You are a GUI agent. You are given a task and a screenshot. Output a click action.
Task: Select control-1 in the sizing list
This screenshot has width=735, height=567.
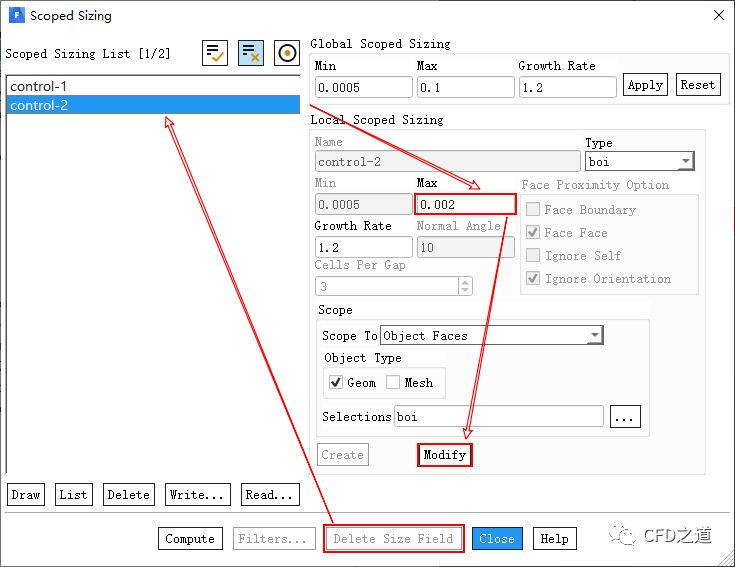point(153,86)
